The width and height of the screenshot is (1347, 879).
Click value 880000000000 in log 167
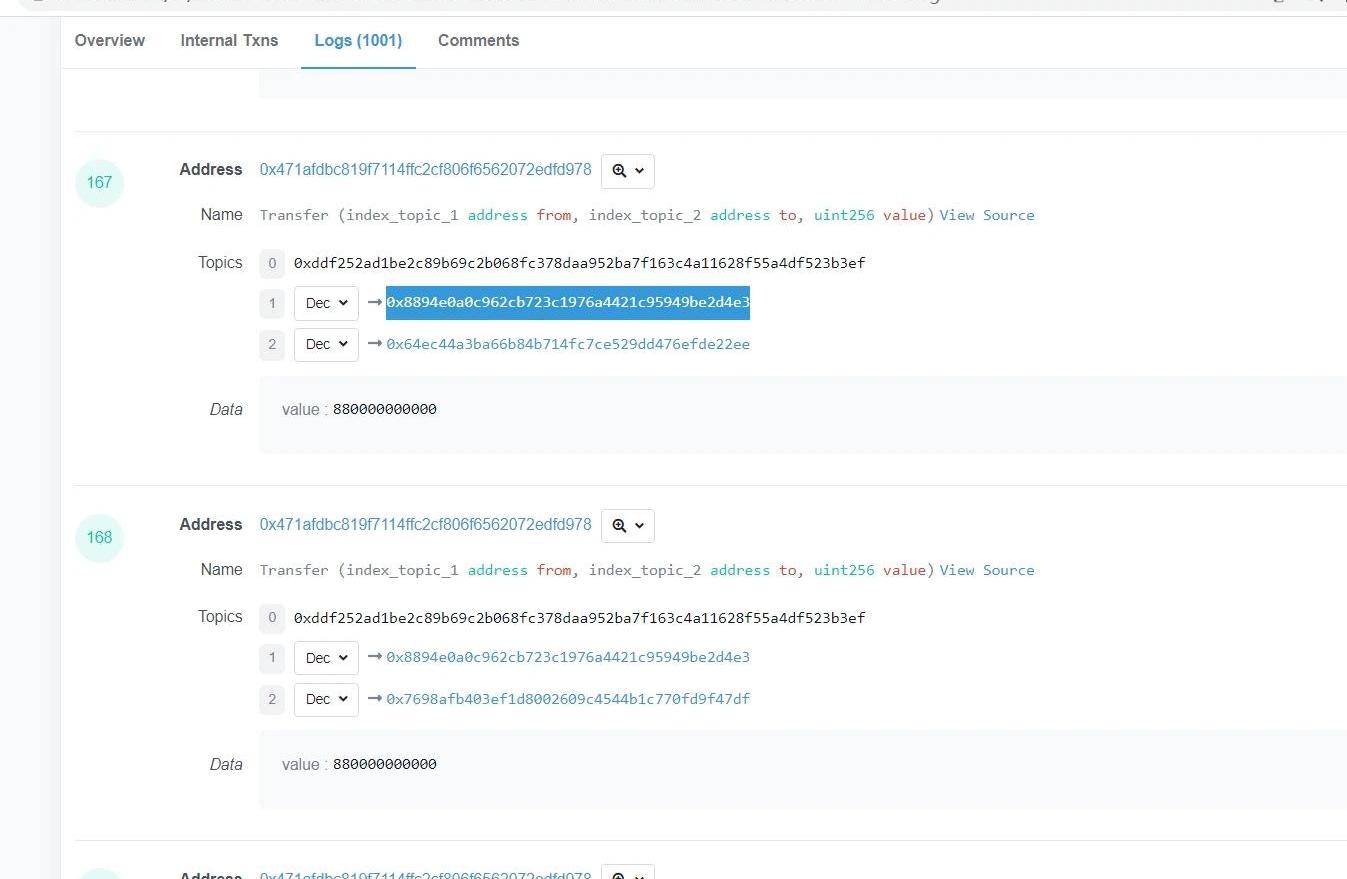384,409
